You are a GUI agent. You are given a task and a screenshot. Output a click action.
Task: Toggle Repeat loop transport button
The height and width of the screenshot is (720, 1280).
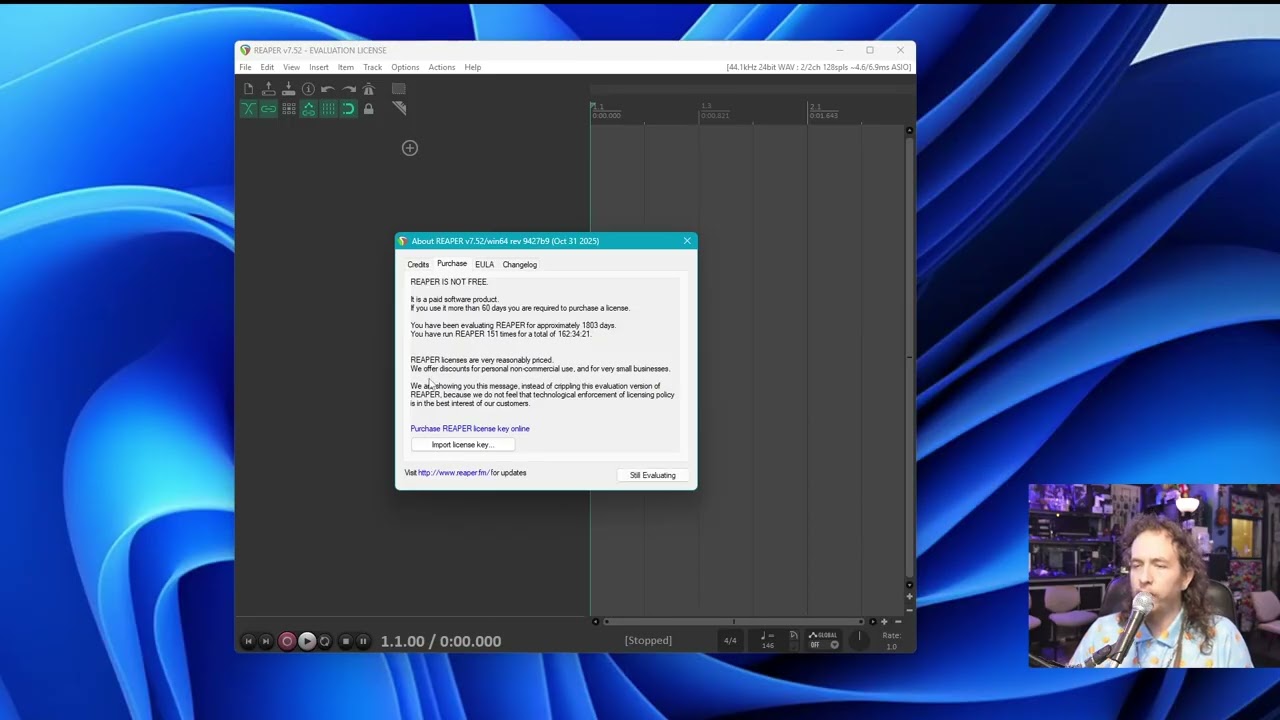coord(325,641)
